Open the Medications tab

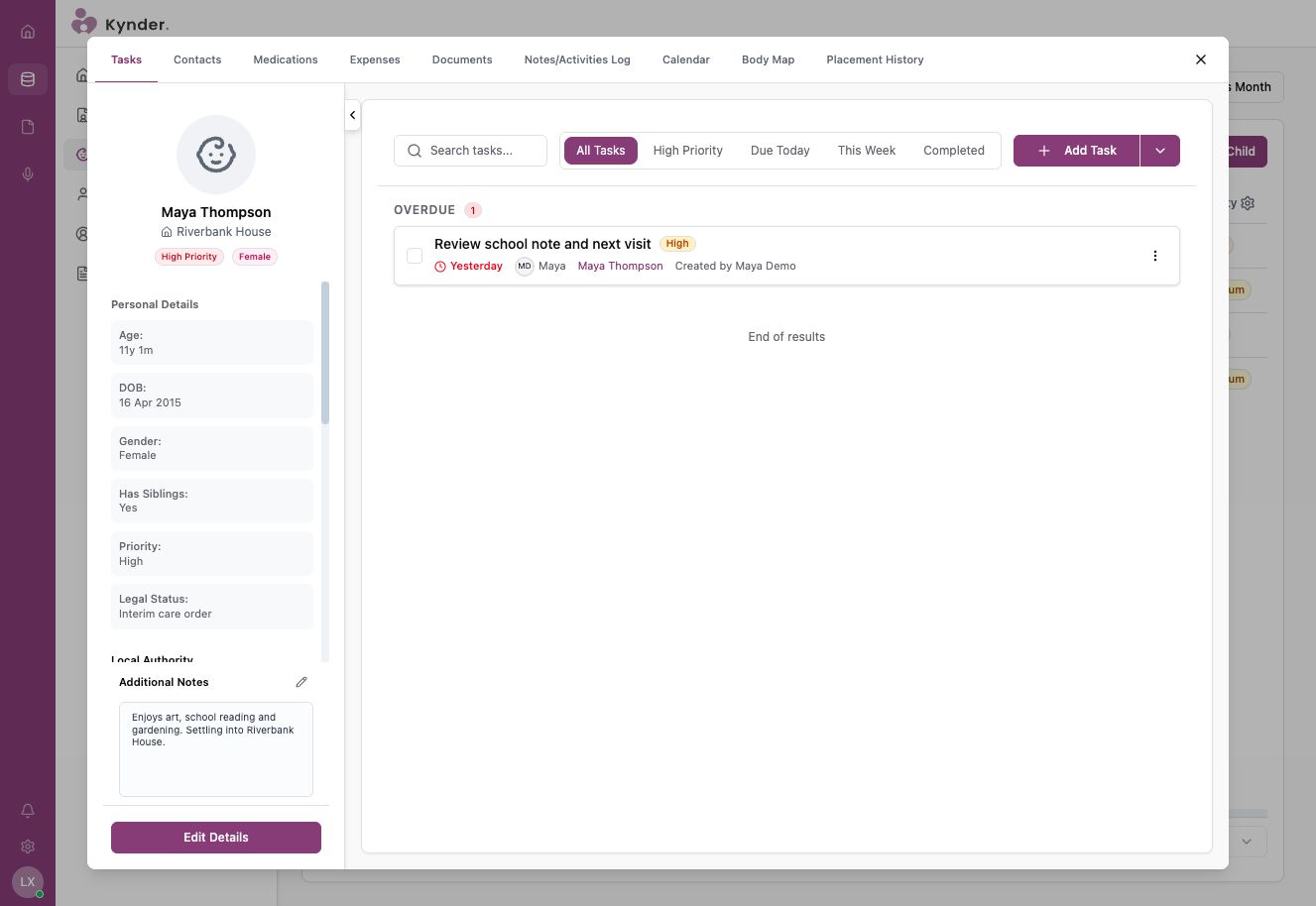click(286, 59)
